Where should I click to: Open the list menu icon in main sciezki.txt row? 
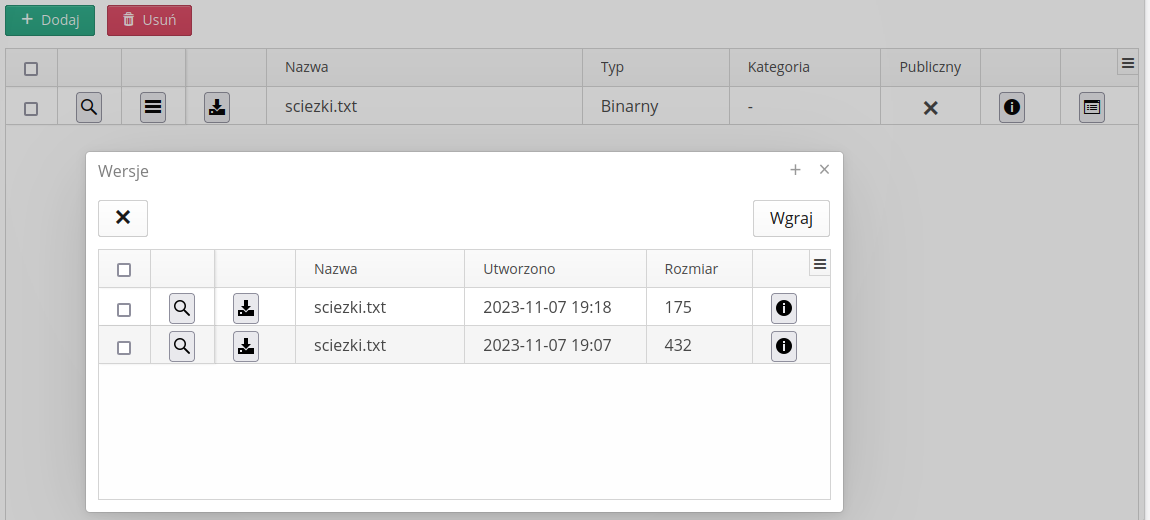[153, 107]
